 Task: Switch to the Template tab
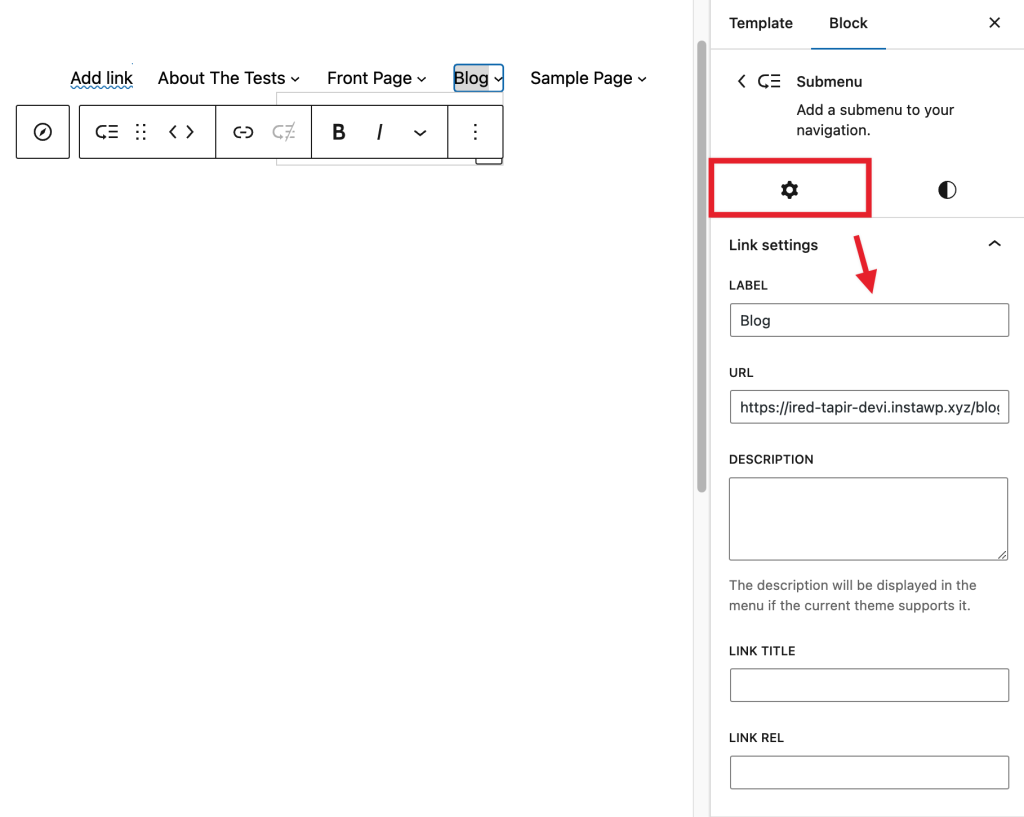761,23
